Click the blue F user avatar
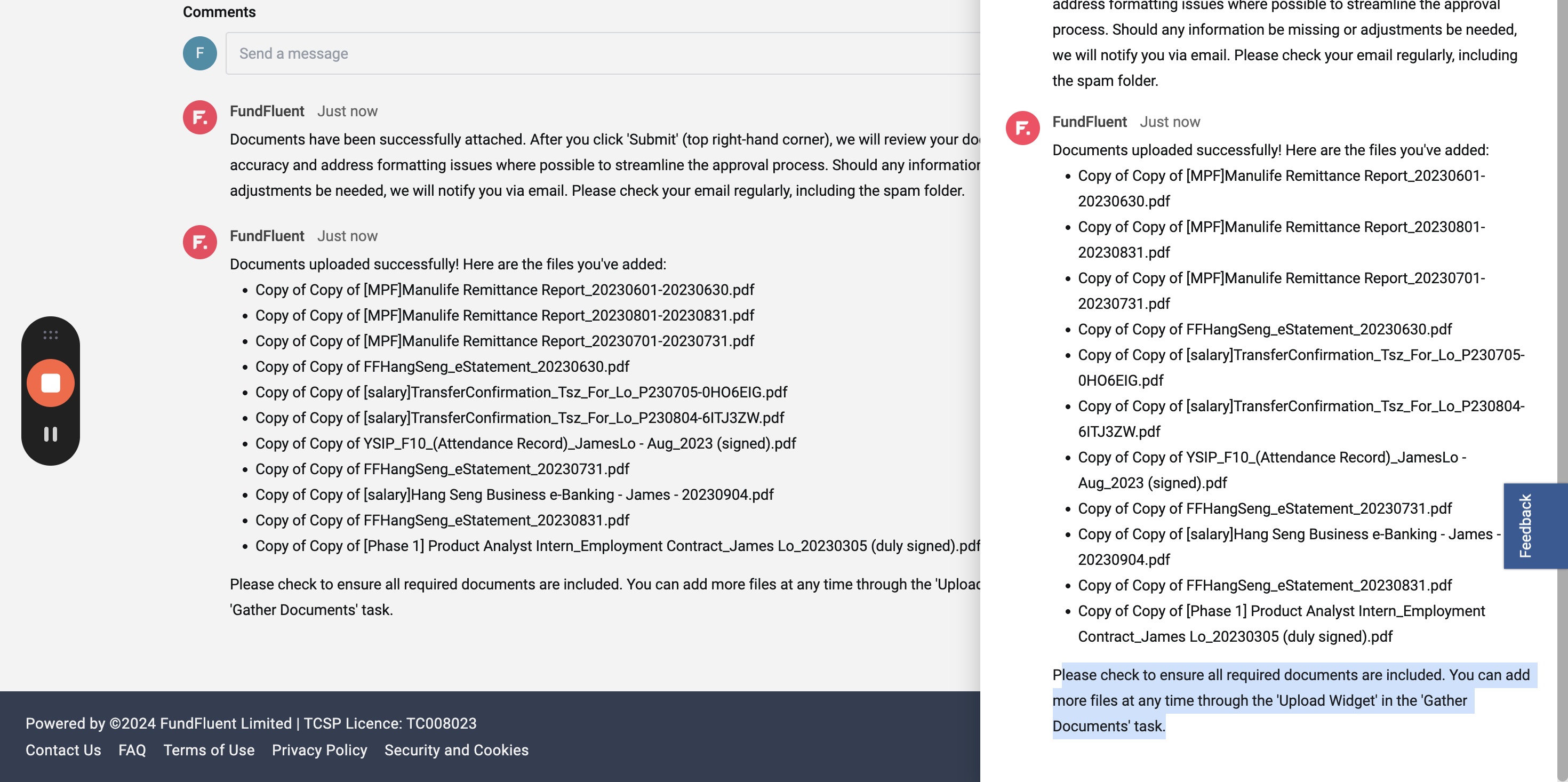 [x=199, y=53]
